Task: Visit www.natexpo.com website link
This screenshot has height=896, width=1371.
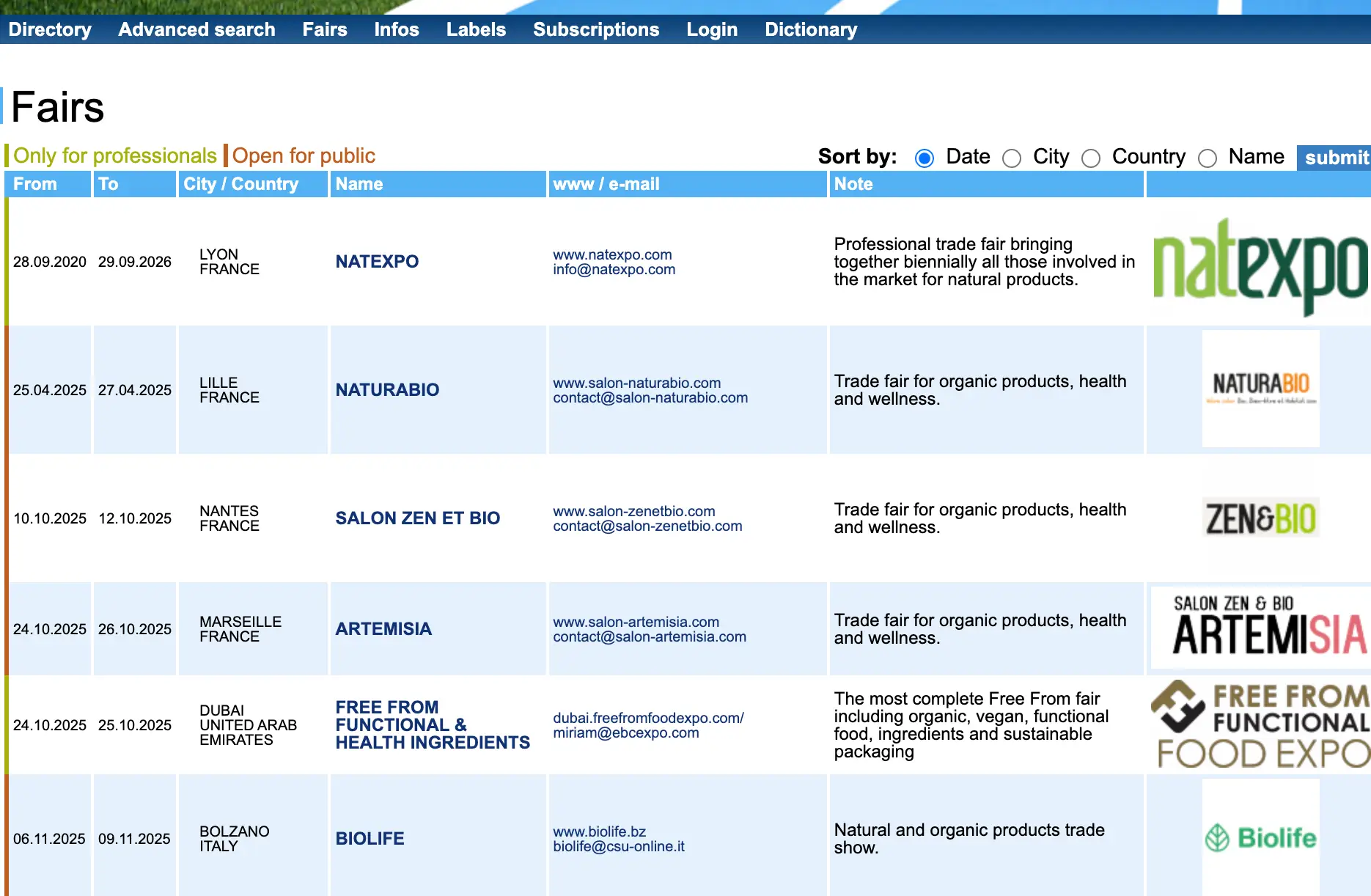Action: coord(612,254)
